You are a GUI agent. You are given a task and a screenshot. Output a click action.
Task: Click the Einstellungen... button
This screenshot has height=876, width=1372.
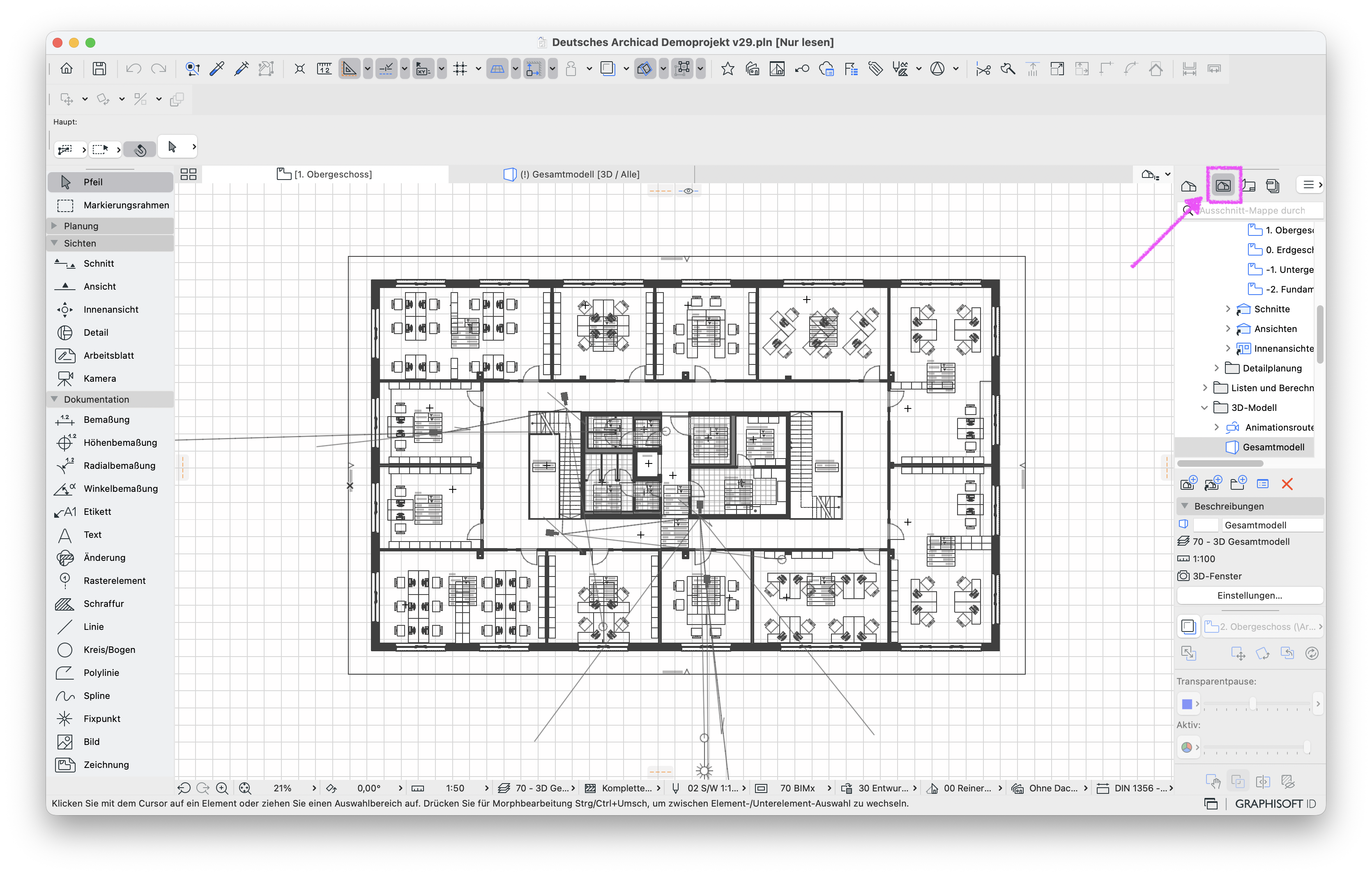1250,596
